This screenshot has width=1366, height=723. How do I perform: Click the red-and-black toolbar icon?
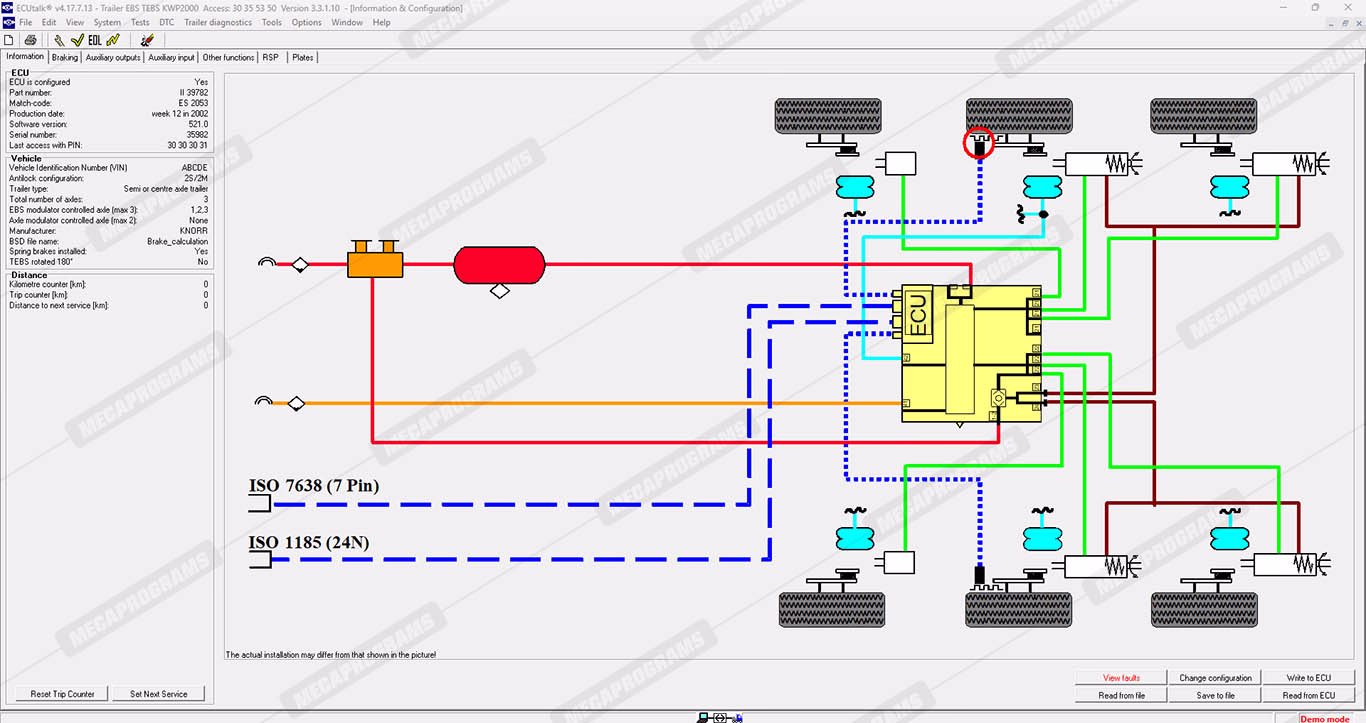[147, 40]
